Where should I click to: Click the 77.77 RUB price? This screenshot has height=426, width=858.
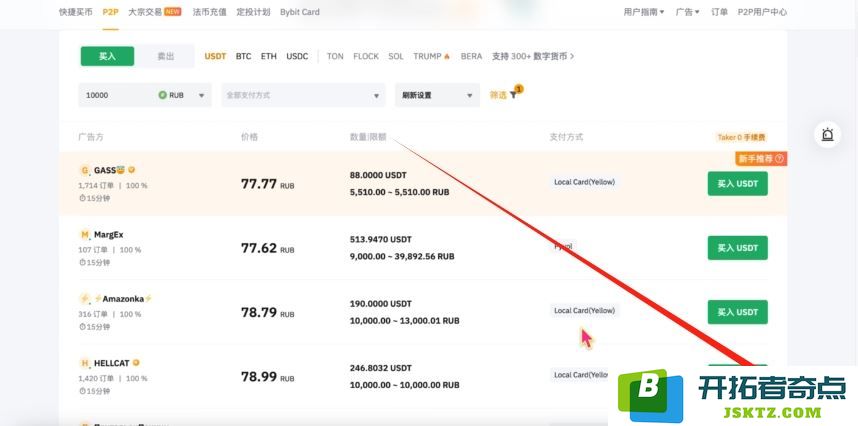coord(268,184)
